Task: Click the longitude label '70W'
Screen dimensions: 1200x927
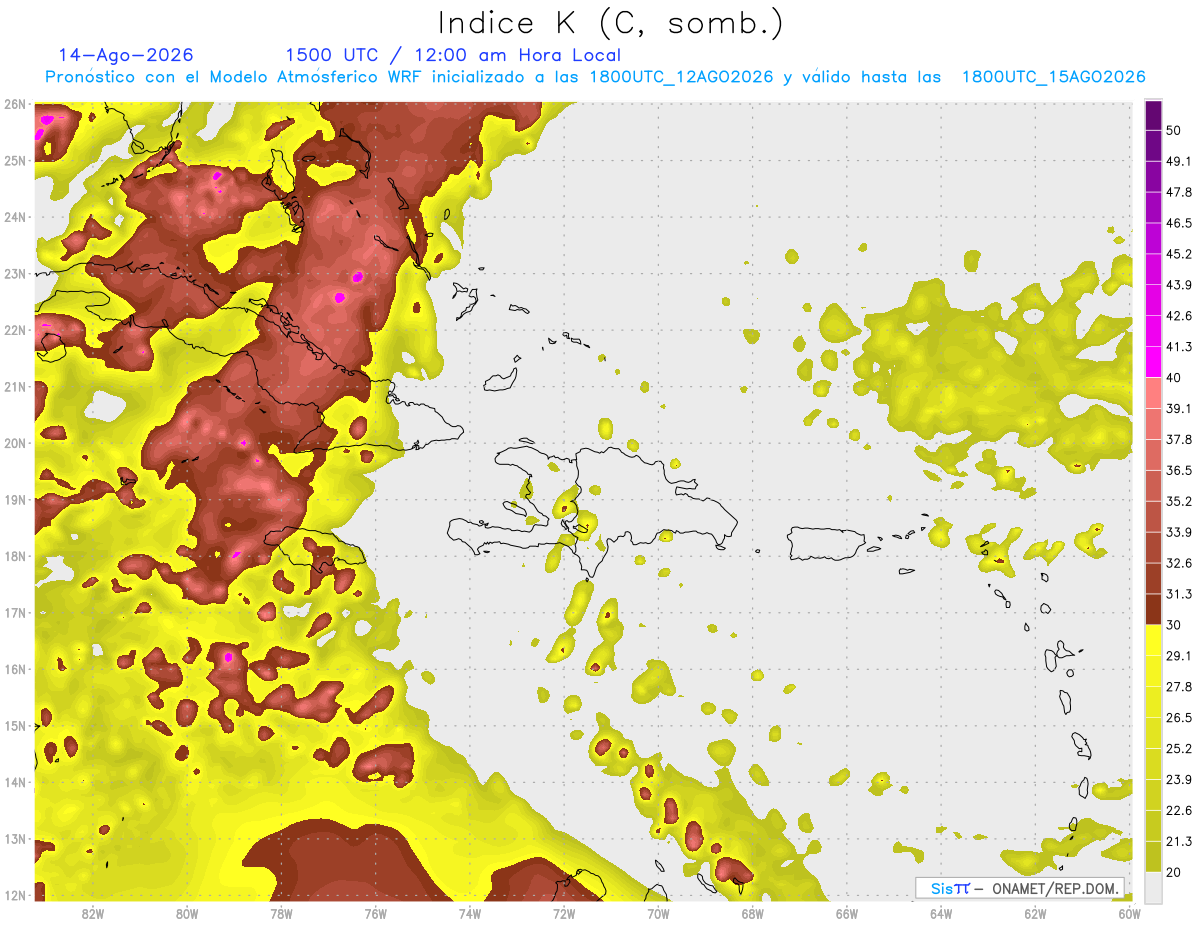Action: [658, 914]
